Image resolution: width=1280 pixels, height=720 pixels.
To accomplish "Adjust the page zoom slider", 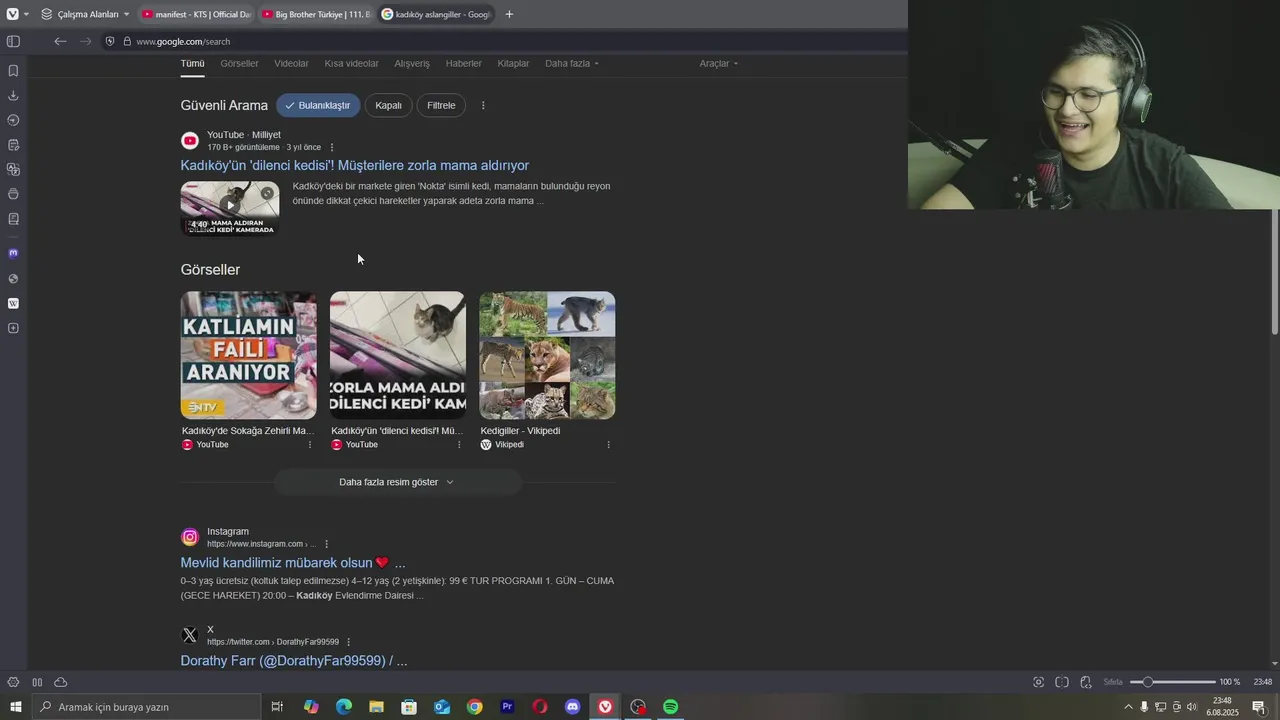I will (1172, 682).
